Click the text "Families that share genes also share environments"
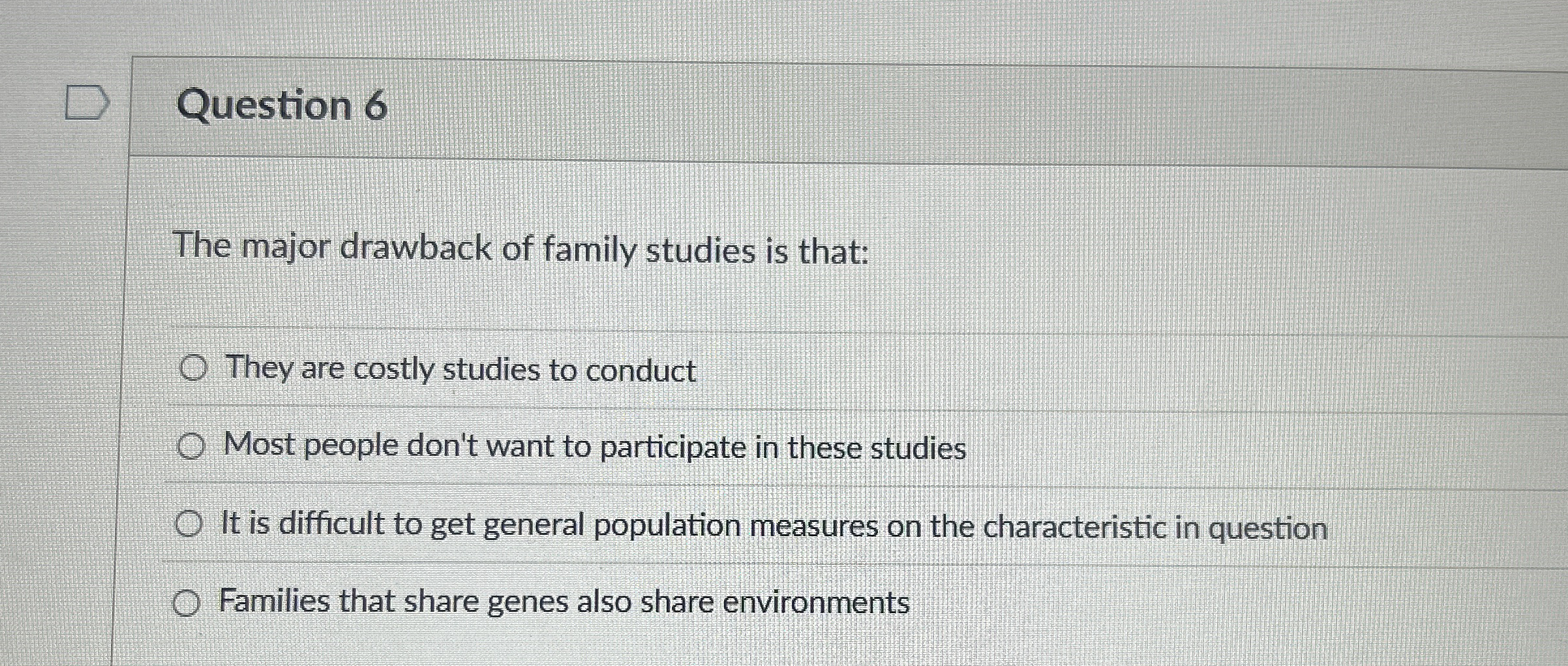The width and height of the screenshot is (1568, 666). click(564, 601)
